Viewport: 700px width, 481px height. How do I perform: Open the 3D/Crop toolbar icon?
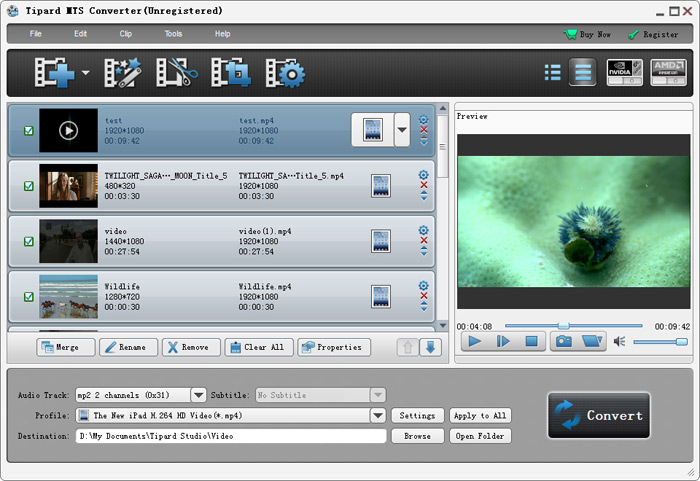tap(231, 72)
